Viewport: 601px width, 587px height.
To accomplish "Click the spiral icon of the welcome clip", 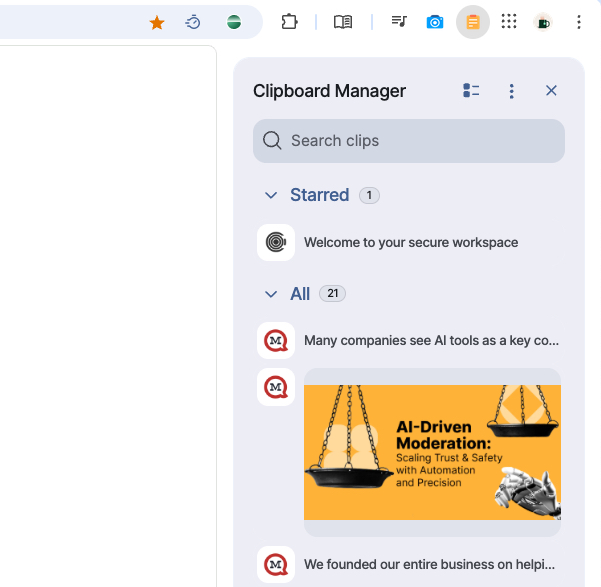I will 276,242.
